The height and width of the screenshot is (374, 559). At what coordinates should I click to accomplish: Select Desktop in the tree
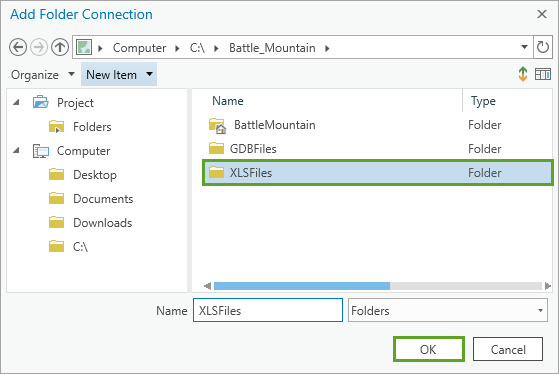[95, 175]
